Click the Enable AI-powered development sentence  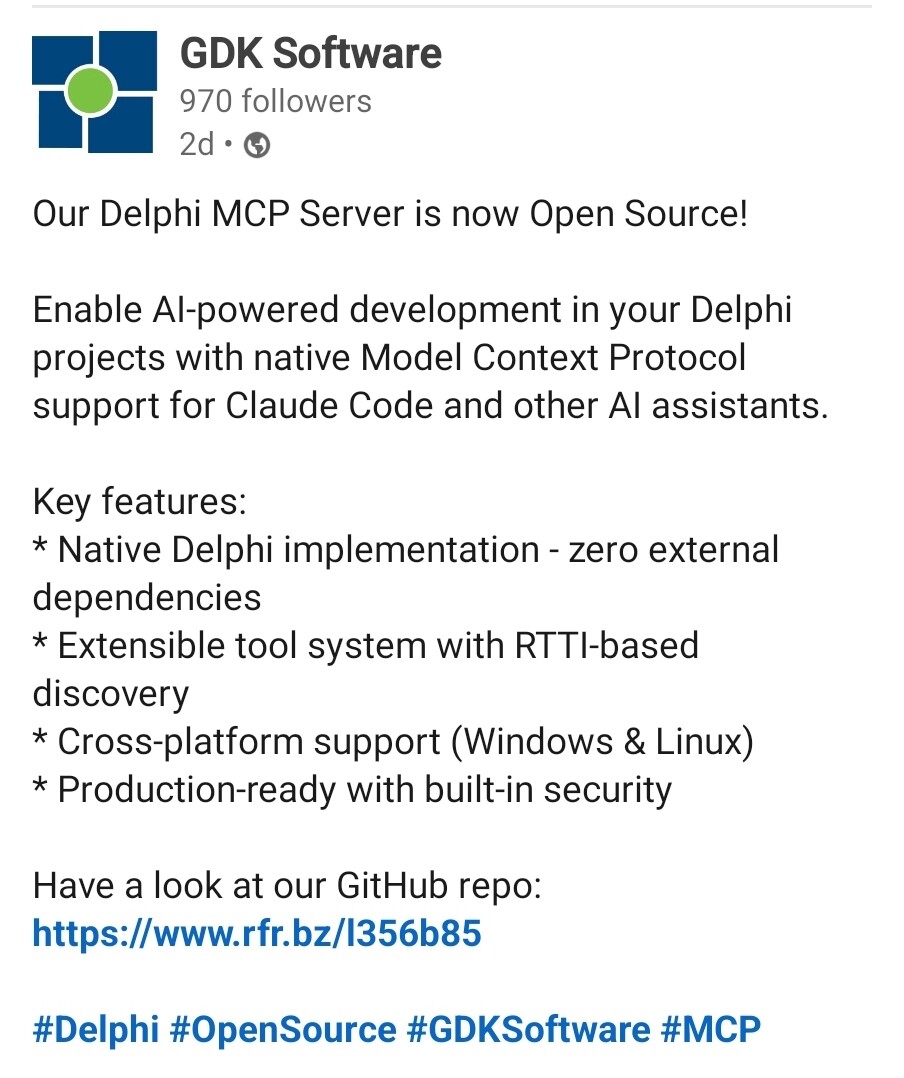point(430,358)
